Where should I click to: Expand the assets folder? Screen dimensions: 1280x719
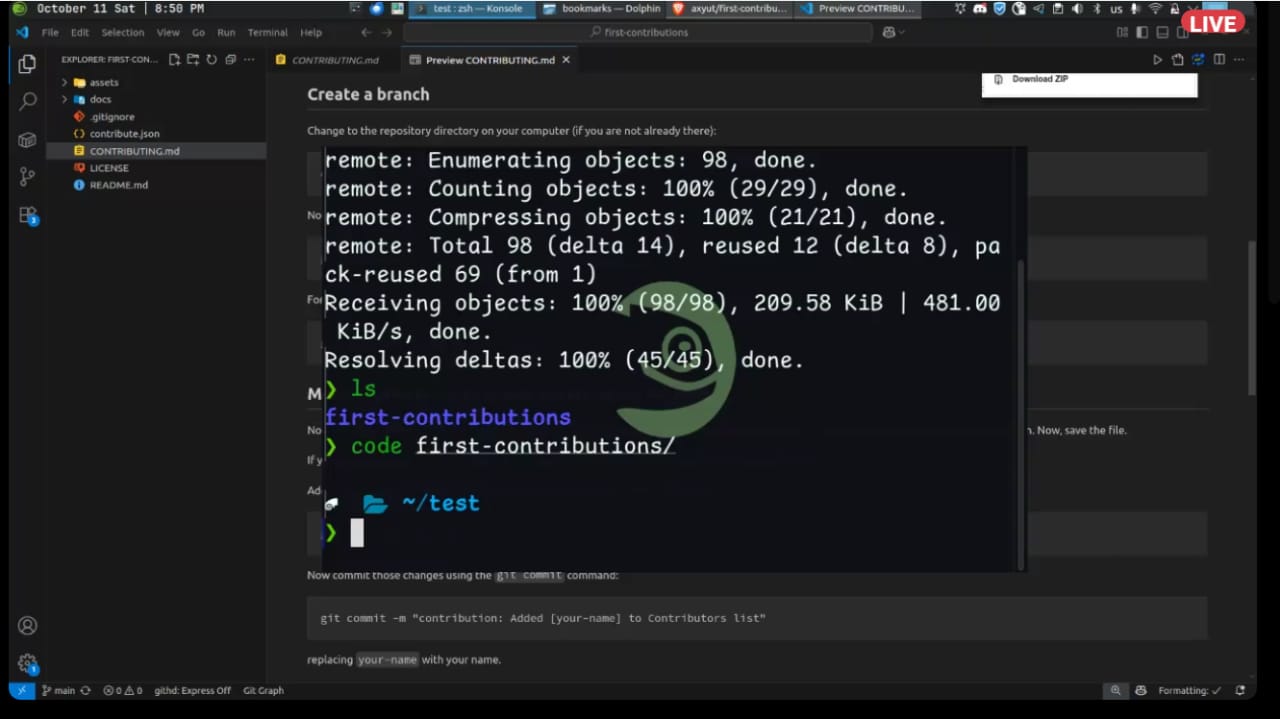(x=103, y=83)
